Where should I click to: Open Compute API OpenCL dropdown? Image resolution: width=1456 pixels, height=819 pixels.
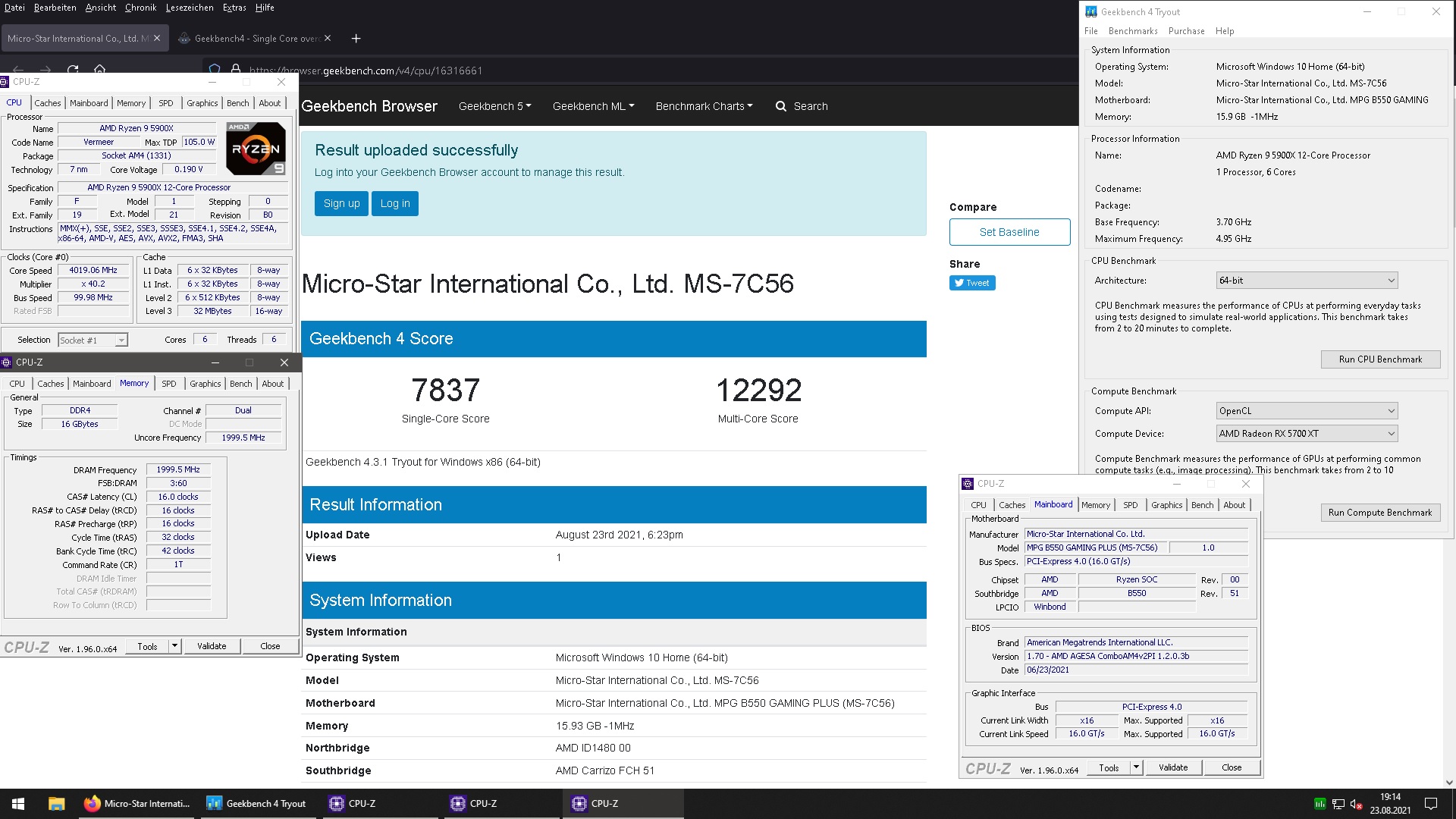tap(1307, 411)
